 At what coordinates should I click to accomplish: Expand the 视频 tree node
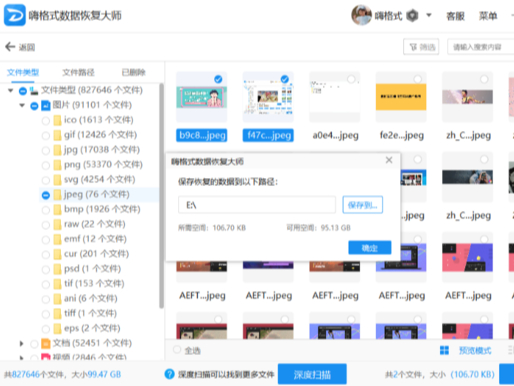tap(21, 358)
